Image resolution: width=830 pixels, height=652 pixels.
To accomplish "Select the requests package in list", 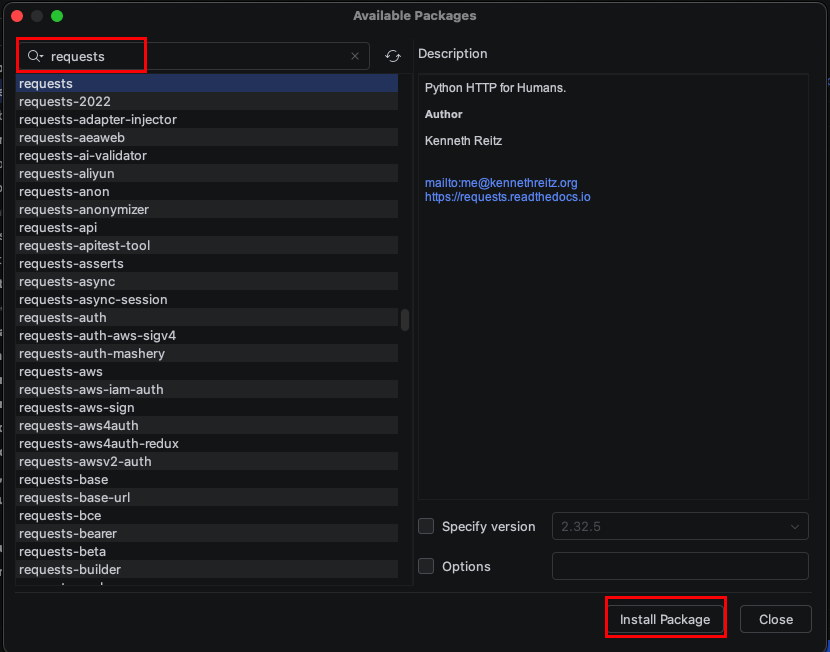I will 46,84.
